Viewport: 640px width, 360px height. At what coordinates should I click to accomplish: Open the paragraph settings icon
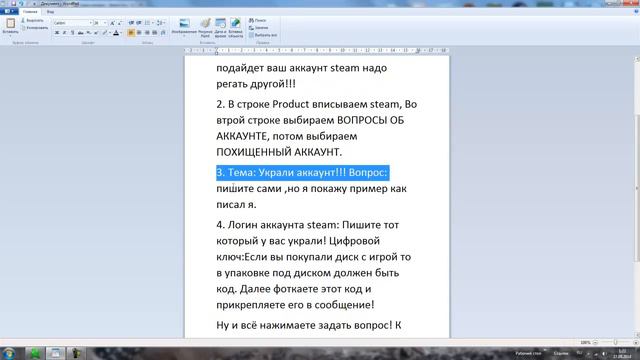[163, 33]
